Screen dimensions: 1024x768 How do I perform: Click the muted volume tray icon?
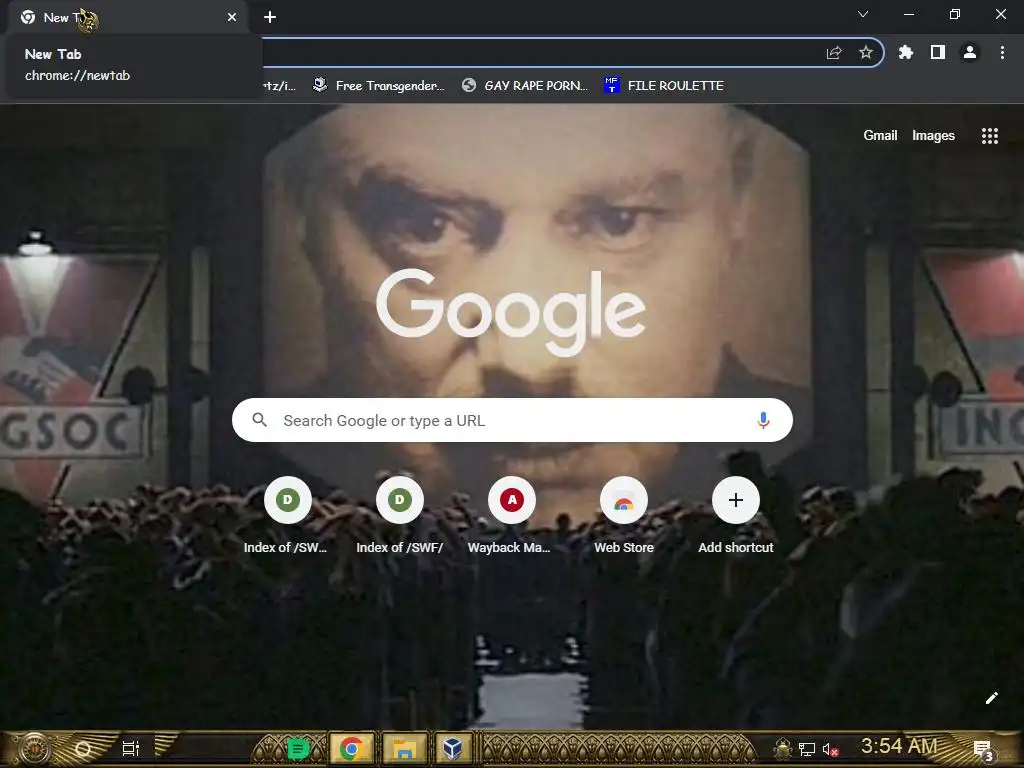point(830,750)
